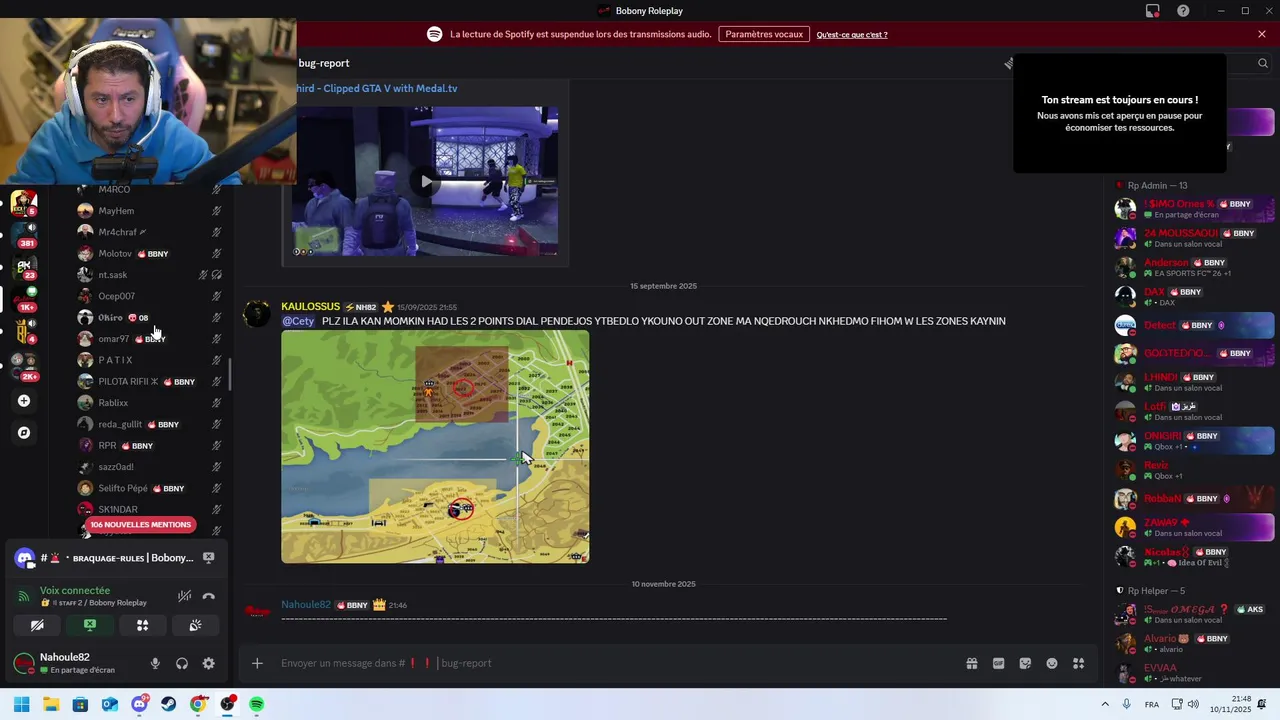Screen dimensions: 1280x720
Task: Add a server with plus icon
Action: tap(24, 401)
